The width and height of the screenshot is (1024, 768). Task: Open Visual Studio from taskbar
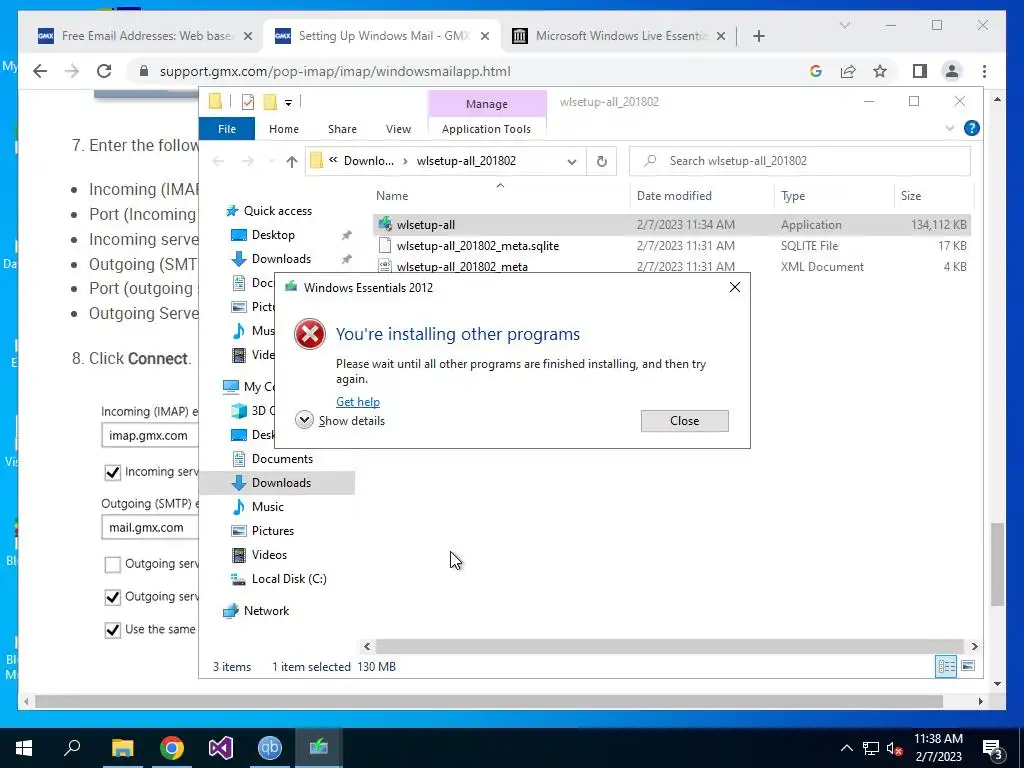(x=220, y=748)
